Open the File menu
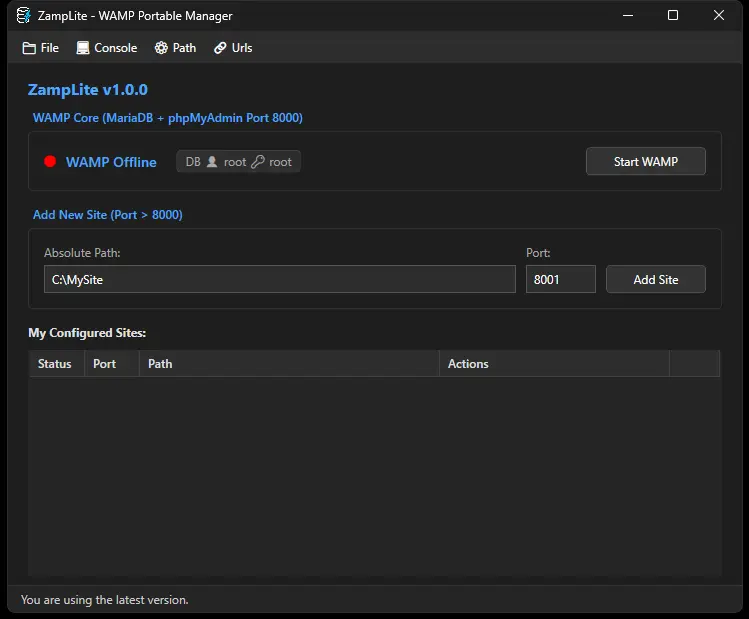Image resolution: width=749 pixels, height=619 pixels. [x=41, y=48]
